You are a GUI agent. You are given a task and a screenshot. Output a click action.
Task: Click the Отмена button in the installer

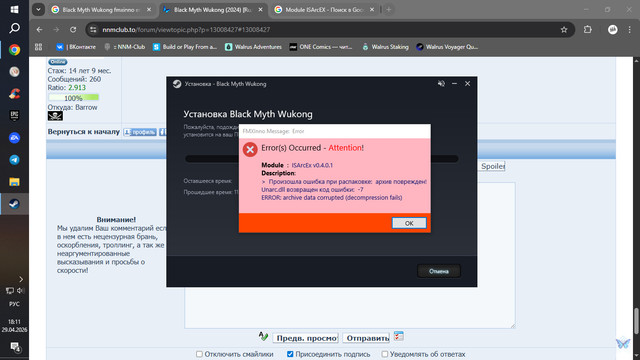click(439, 271)
